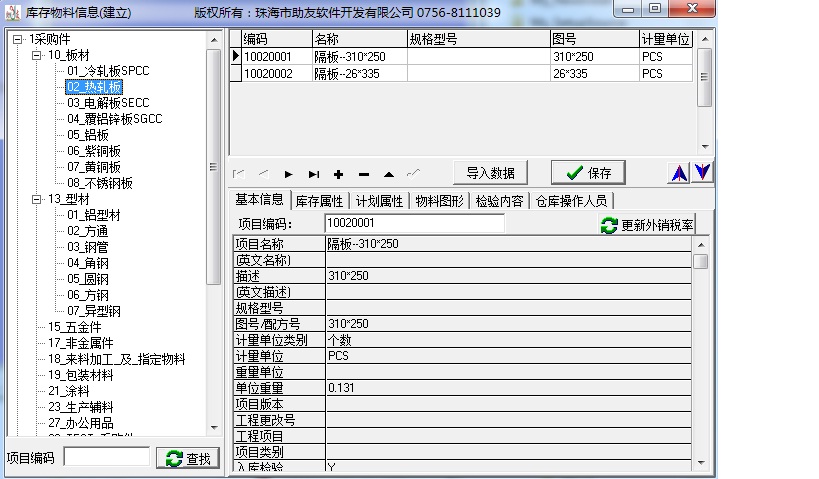Go to previous record navigator icon
Viewport: 819px width, 479px height.
264,174
